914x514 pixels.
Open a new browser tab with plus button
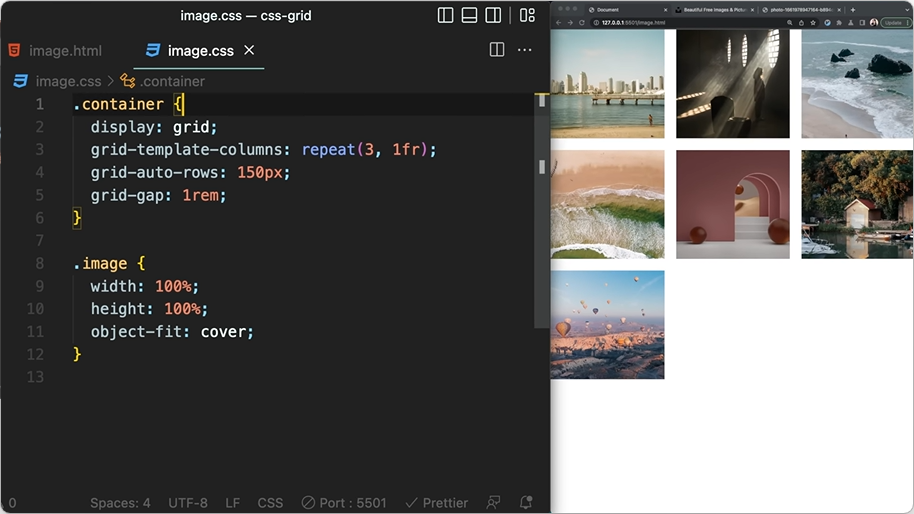tap(853, 10)
